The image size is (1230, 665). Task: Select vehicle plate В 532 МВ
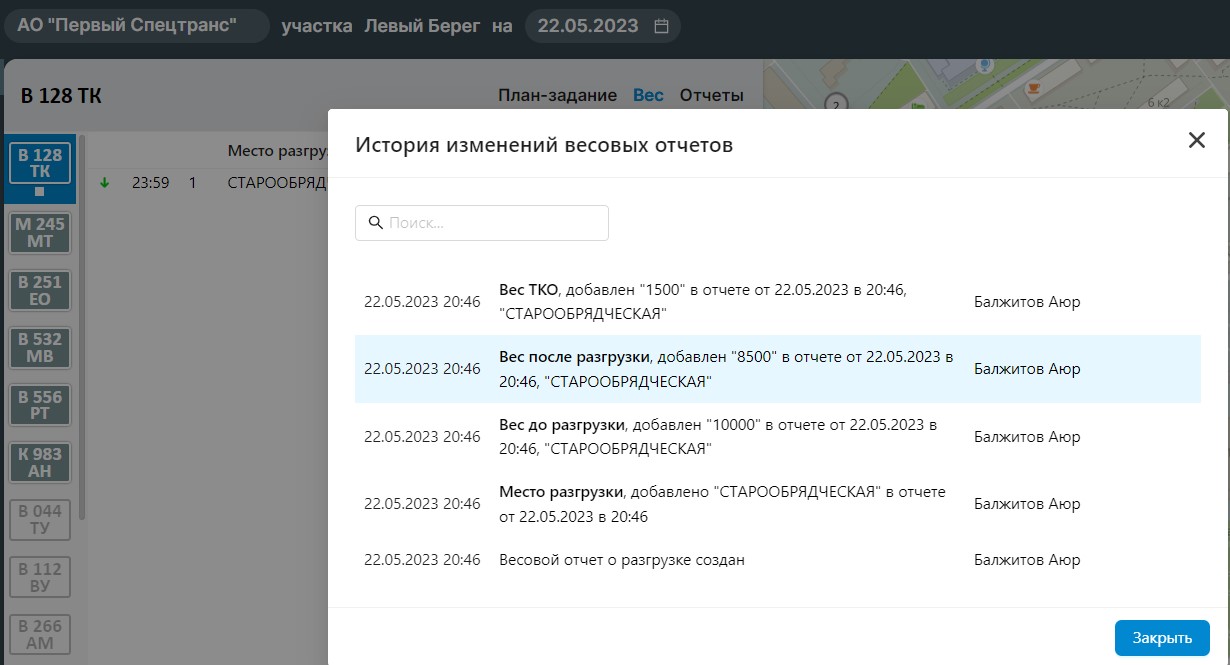point(40,348)
